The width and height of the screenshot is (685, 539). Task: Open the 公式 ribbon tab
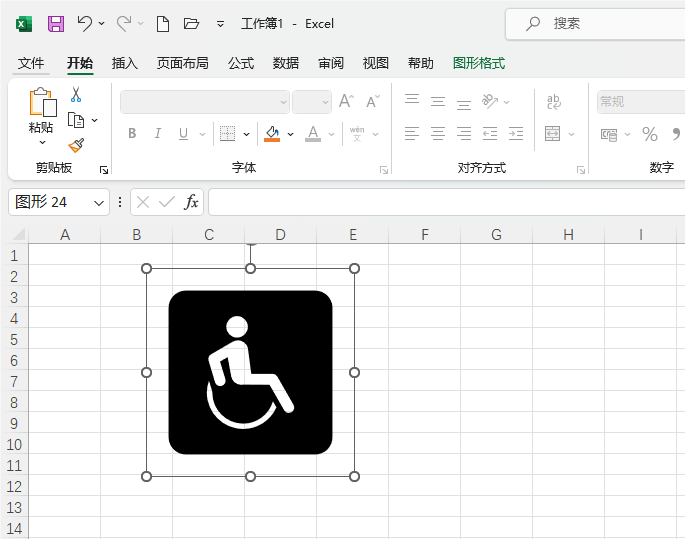pyautogui.click(x=241, y=63)
